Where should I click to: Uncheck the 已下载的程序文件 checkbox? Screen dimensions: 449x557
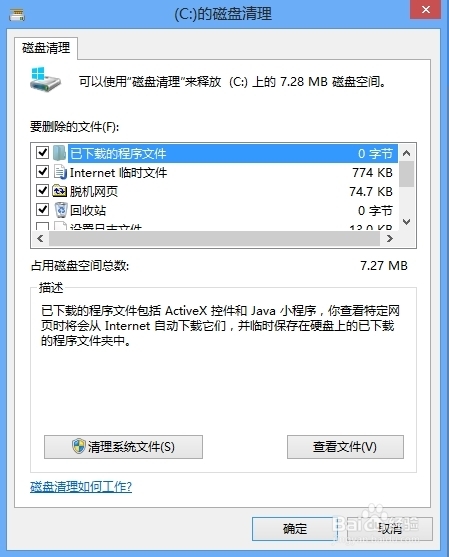coord(43,153)
